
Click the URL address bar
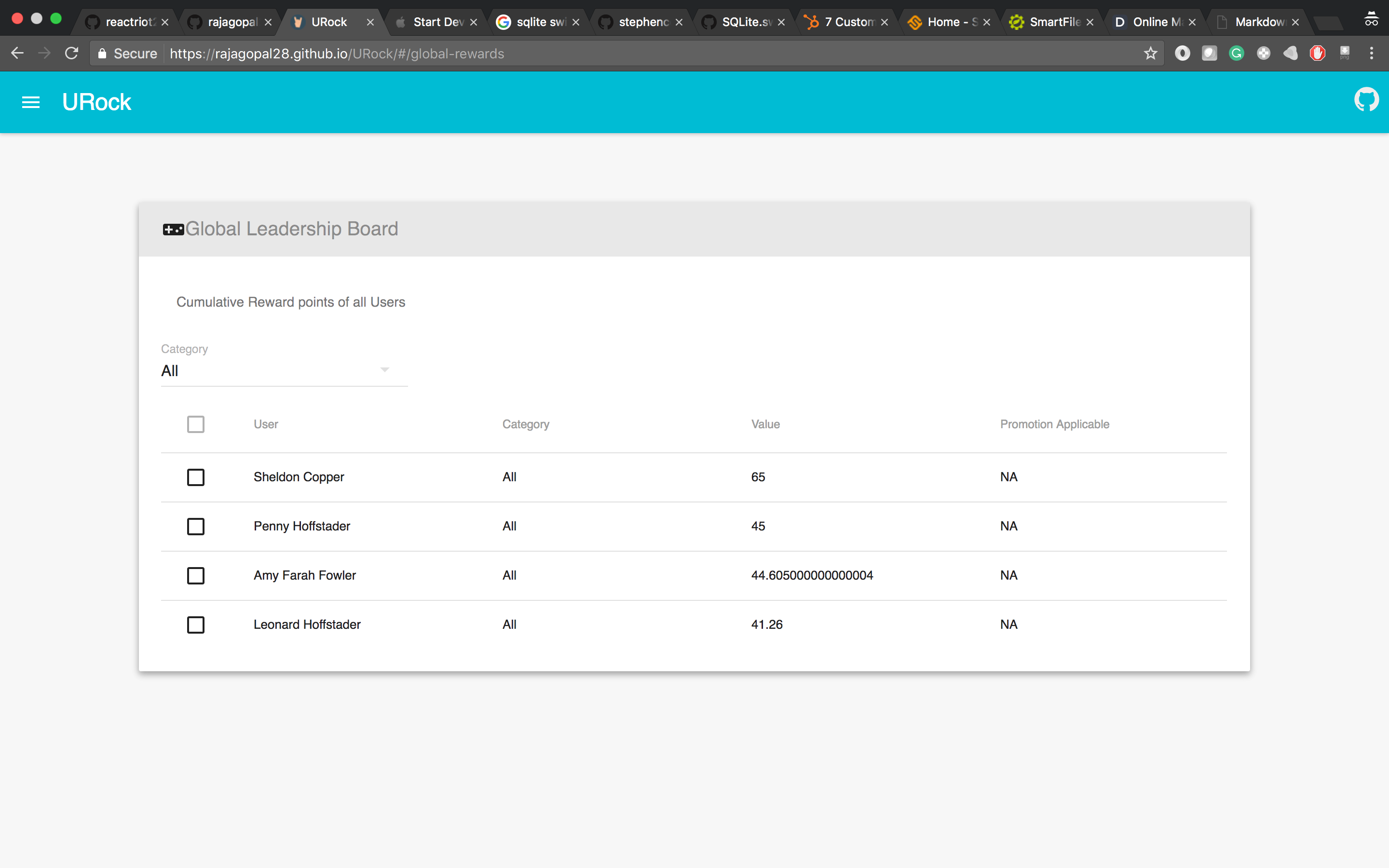click(x=631, y=54)
